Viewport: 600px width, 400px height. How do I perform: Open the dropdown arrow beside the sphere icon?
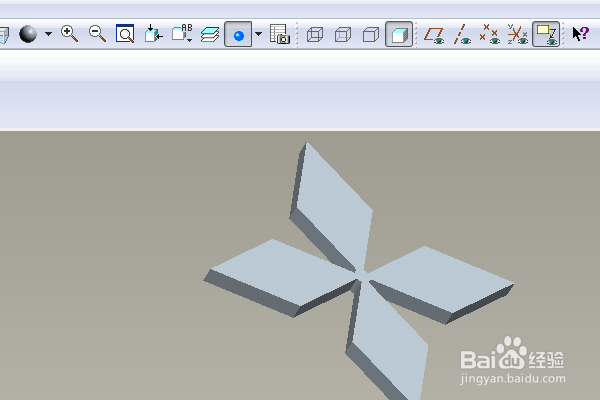(x=48, y=34)
